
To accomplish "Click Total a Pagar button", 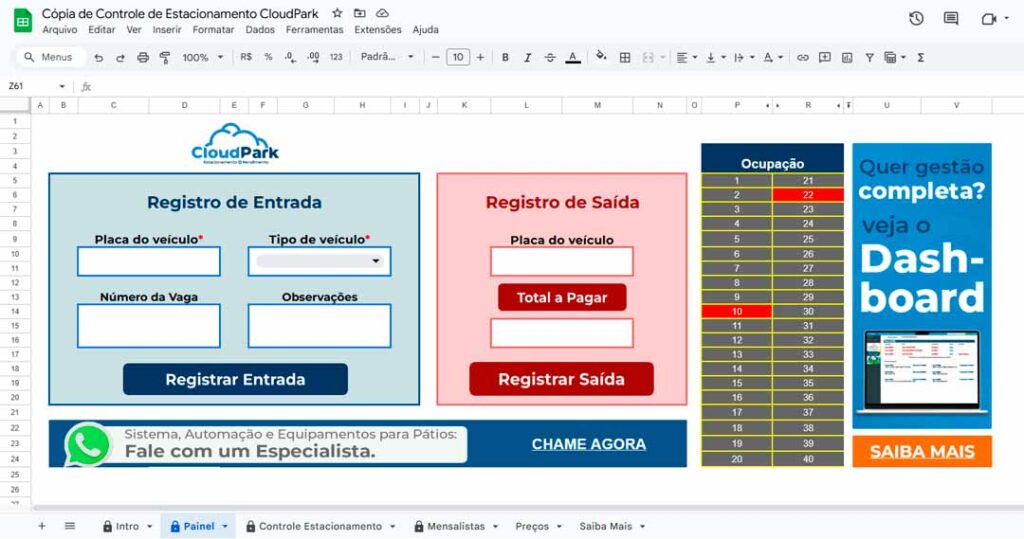I will click(x=562, y=298).
